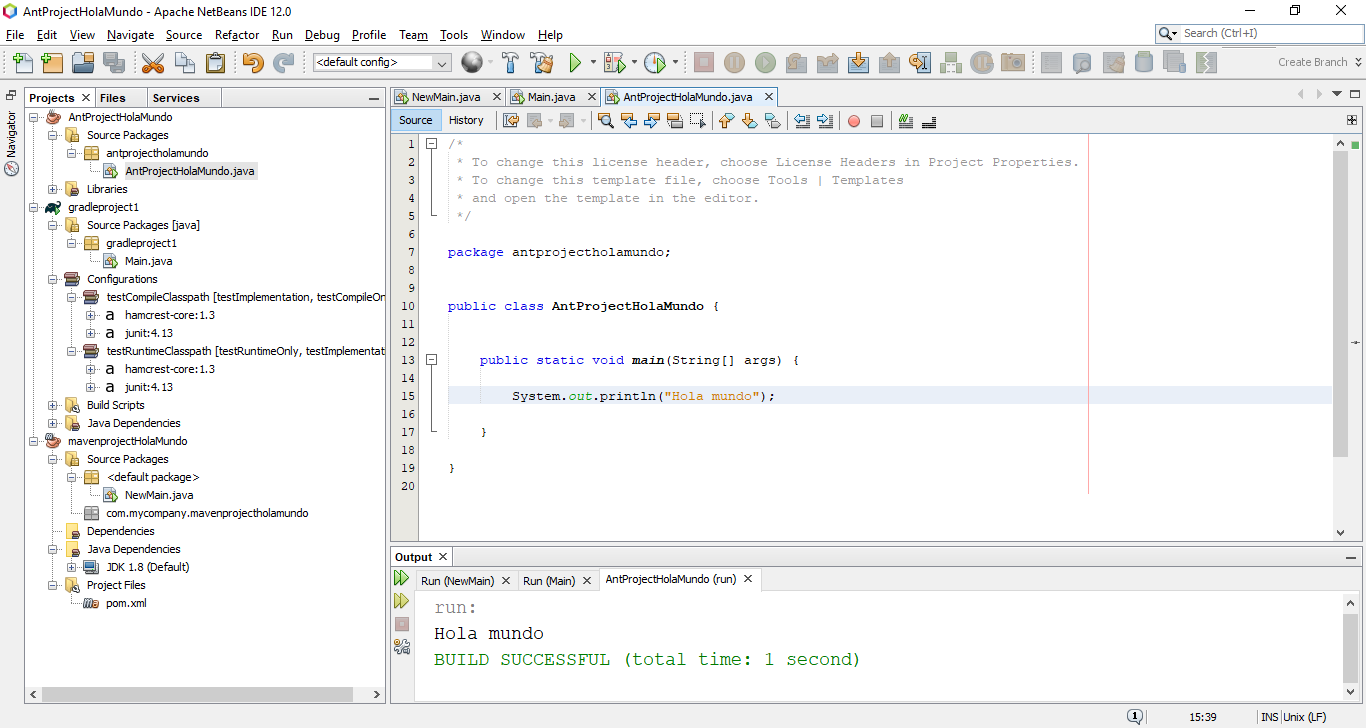Start macro recording with the red circle icon

click(854, 120)
